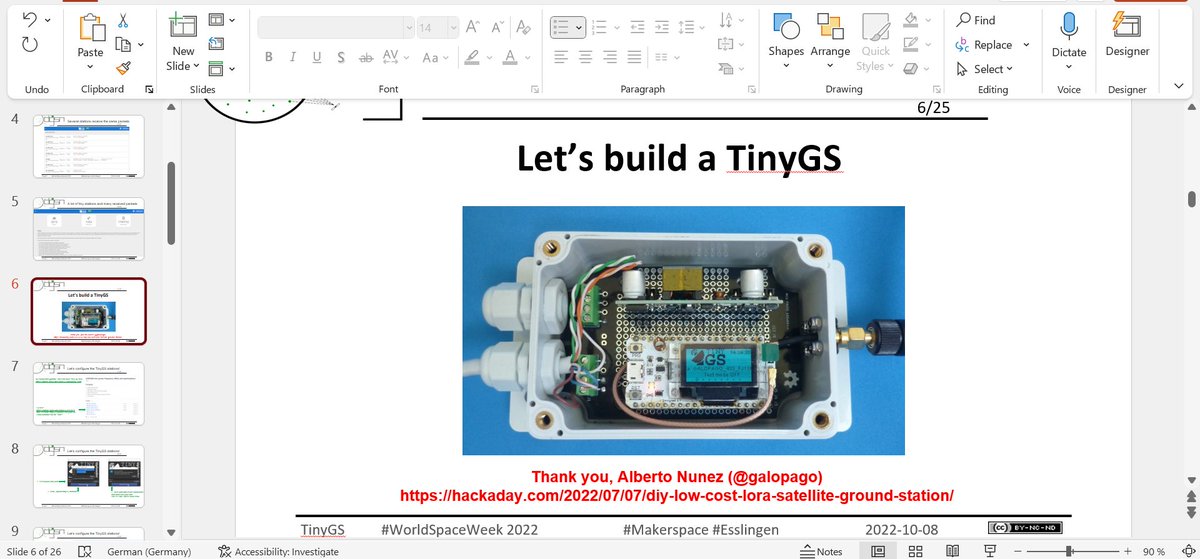Start Slide Show from status bar
Viewport: 1200px width, 559px height.
(990, 551)
